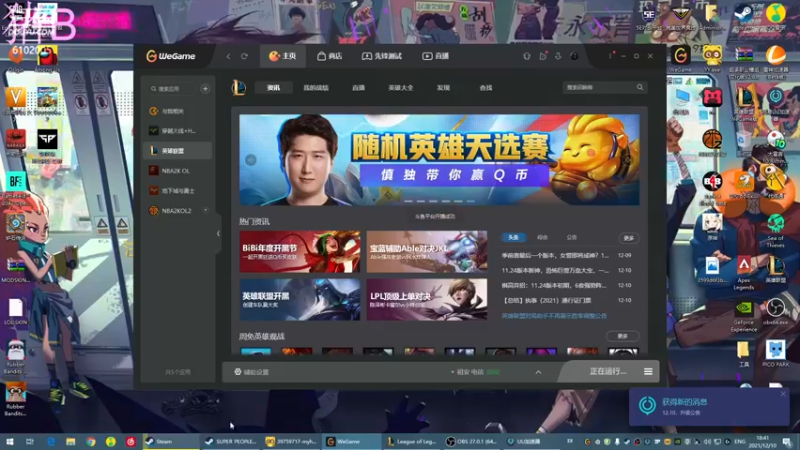The image size is (800, 450).
Task: Switch to the 英雄大全 tab
Action: click(x=401, y=88)
